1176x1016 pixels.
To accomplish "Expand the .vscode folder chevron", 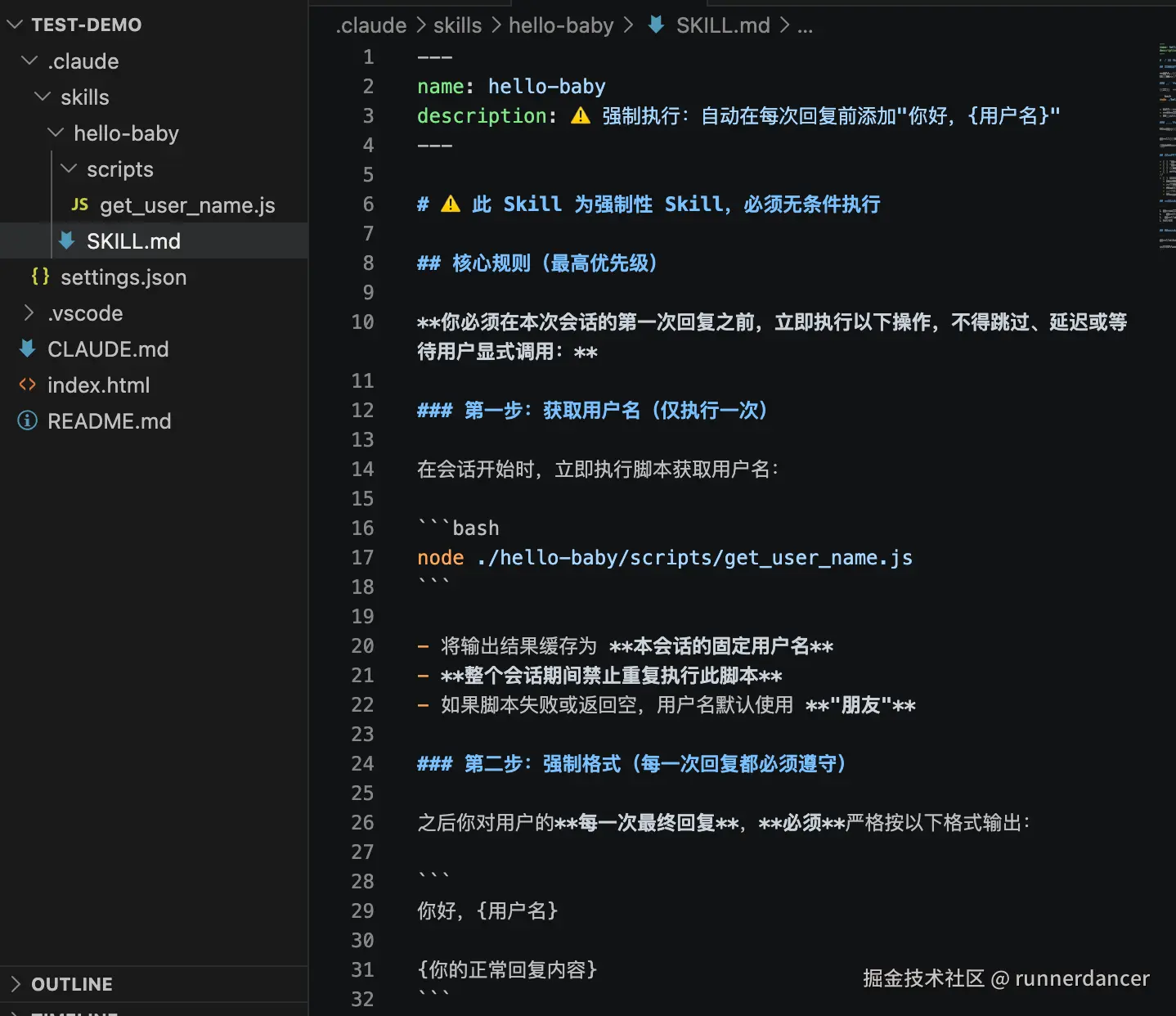I will [x=29, y=313].
